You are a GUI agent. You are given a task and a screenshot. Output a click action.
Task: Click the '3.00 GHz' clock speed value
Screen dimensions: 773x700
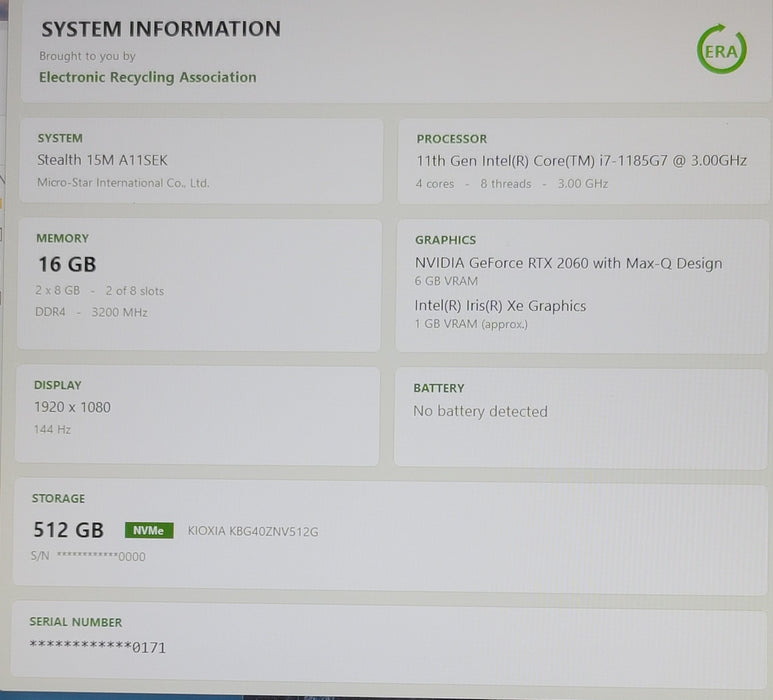(x=583, y=184)
